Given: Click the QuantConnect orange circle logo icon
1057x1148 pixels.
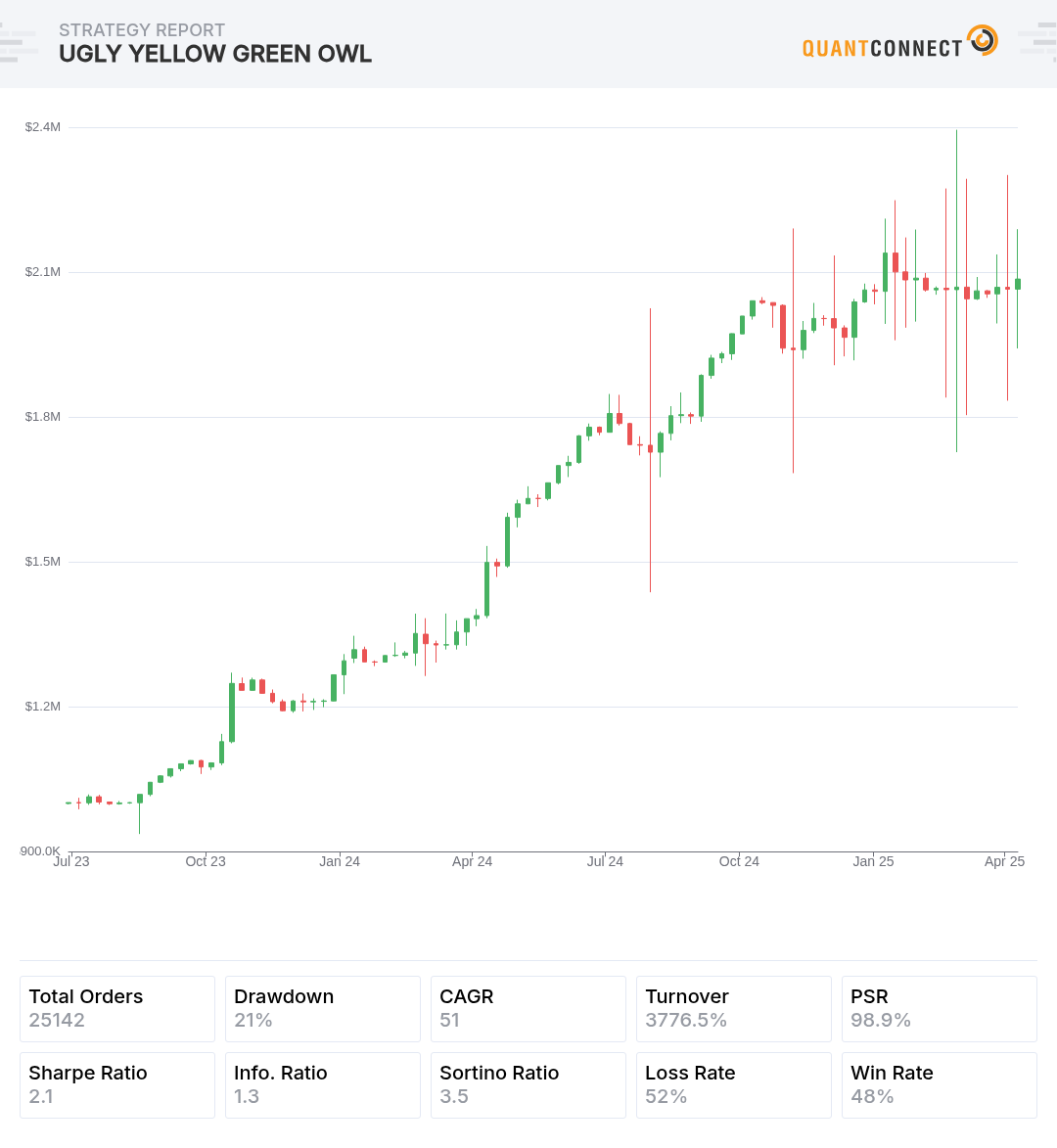Looking at the screenshot, I should (982, 41).
